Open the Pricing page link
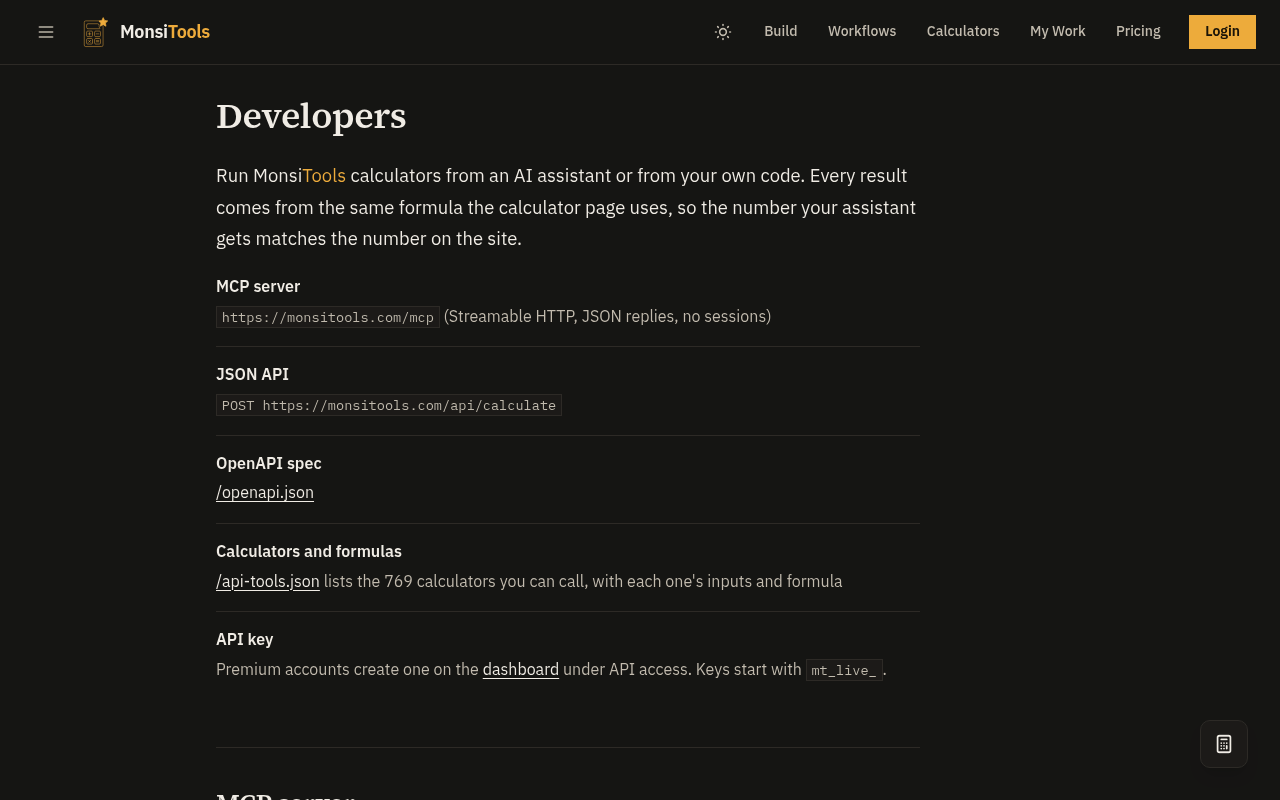Screen dimensions: 1280x800 click(x=1138, y=31)
